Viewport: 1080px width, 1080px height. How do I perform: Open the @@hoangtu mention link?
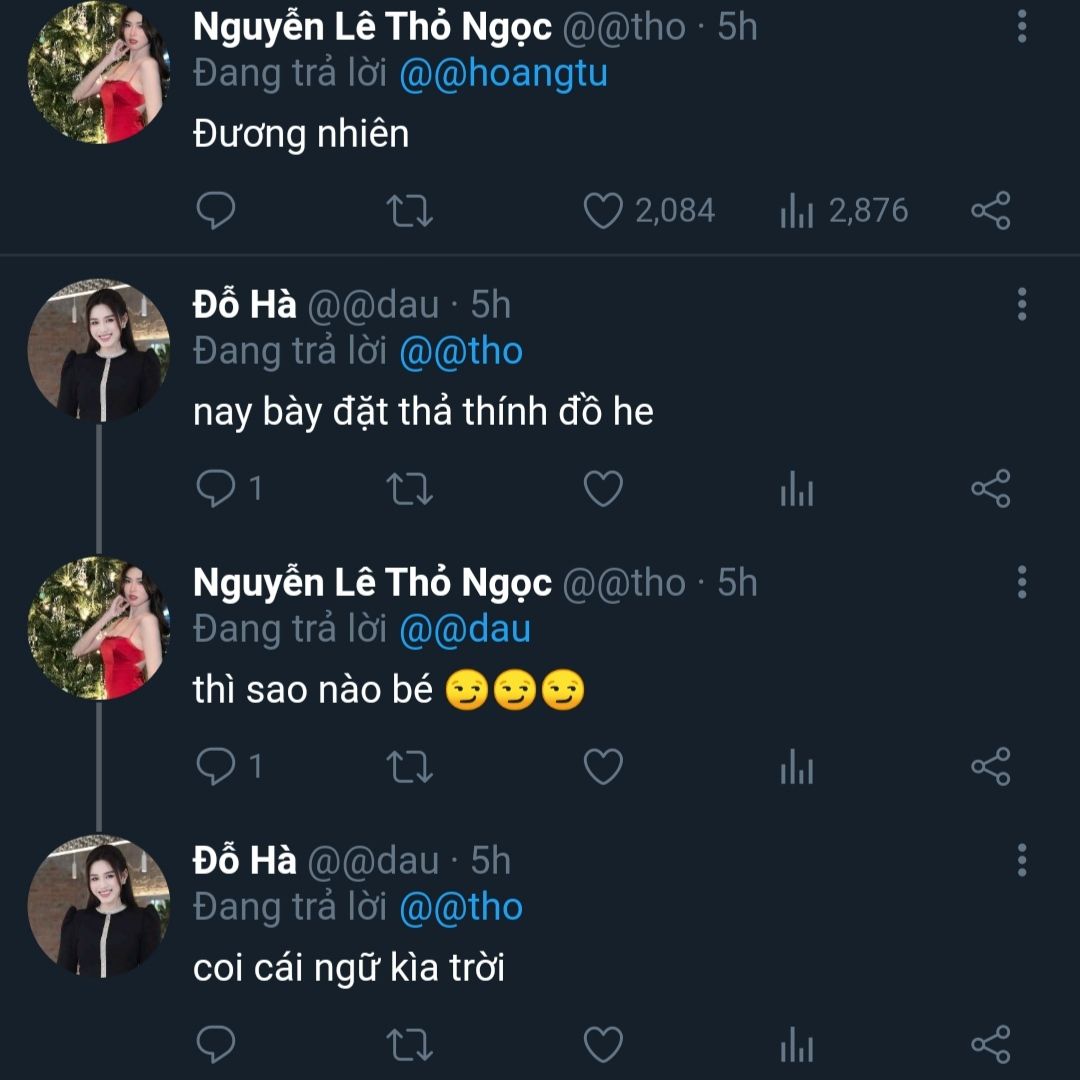tap(503, 74)
